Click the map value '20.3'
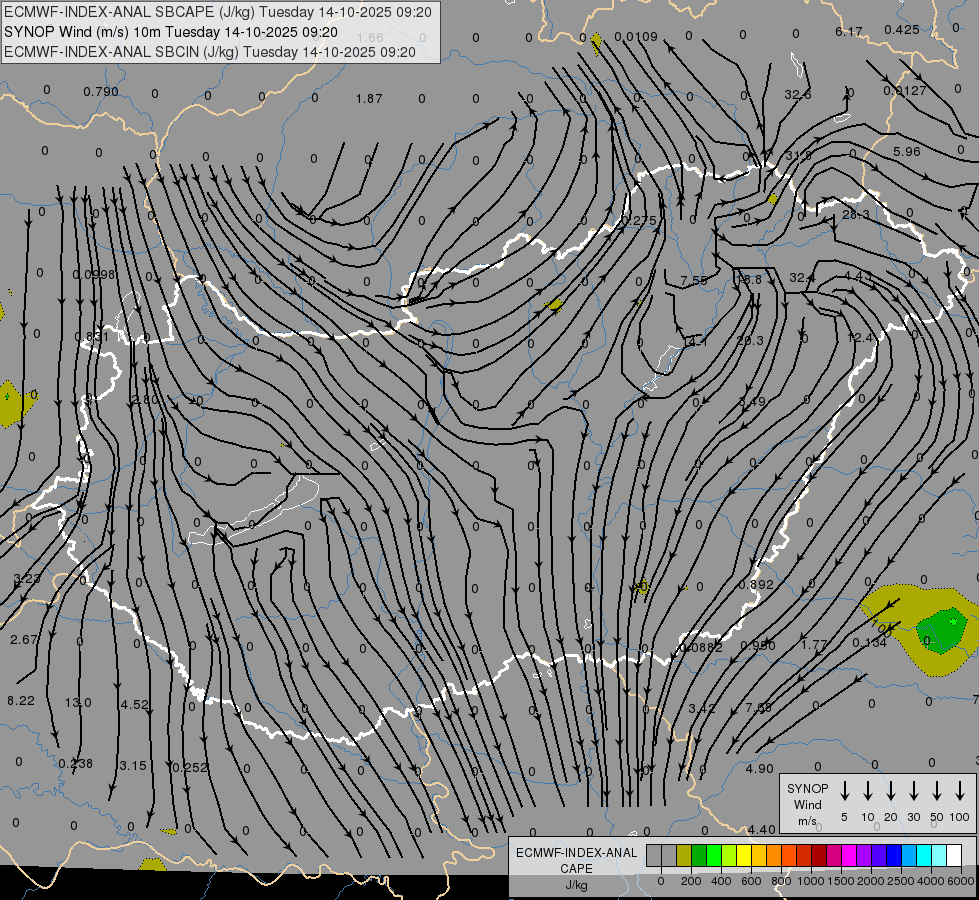 pyautogui.click(x=750, y=340)
